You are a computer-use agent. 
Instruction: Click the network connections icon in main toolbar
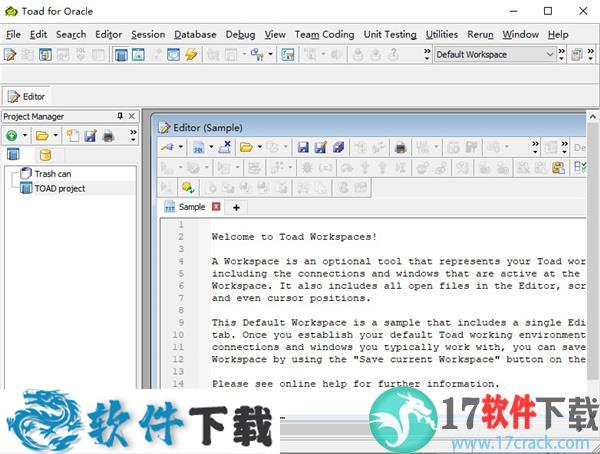[x=257, y=55]
